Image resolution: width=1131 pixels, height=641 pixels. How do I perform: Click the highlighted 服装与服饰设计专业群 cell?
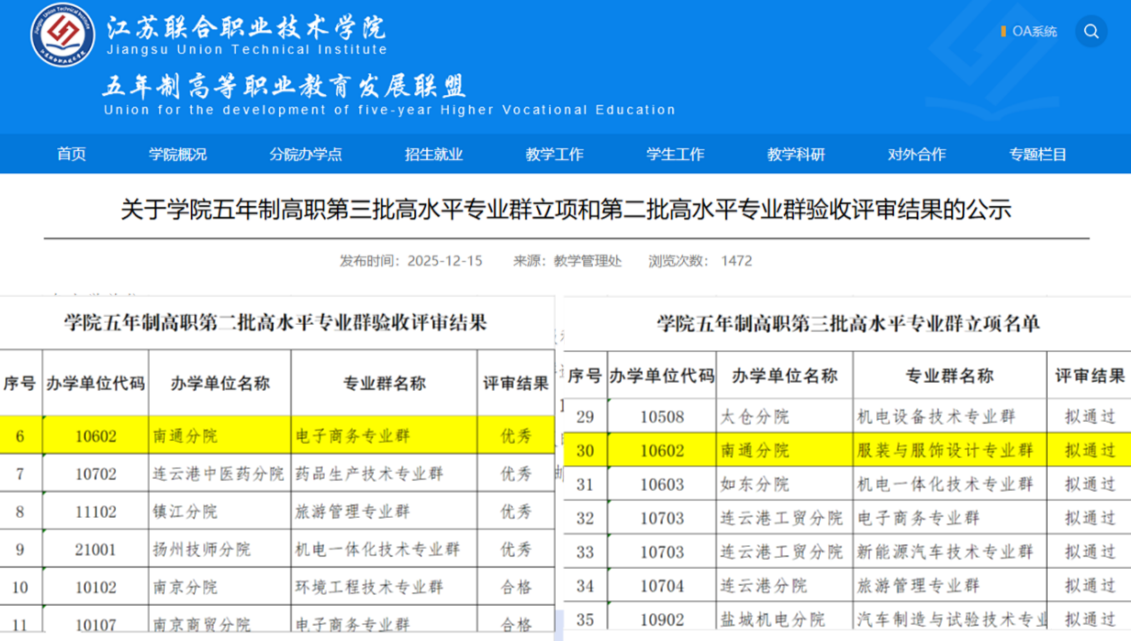tap(944, 451)
